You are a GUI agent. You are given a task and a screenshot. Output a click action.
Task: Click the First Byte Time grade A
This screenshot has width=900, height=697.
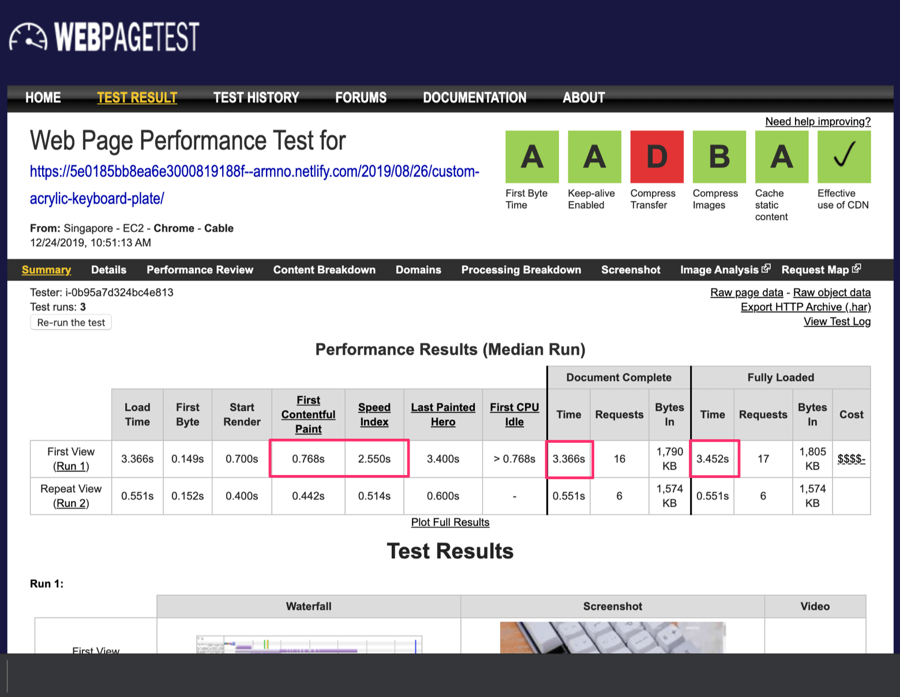coord(532,157)
